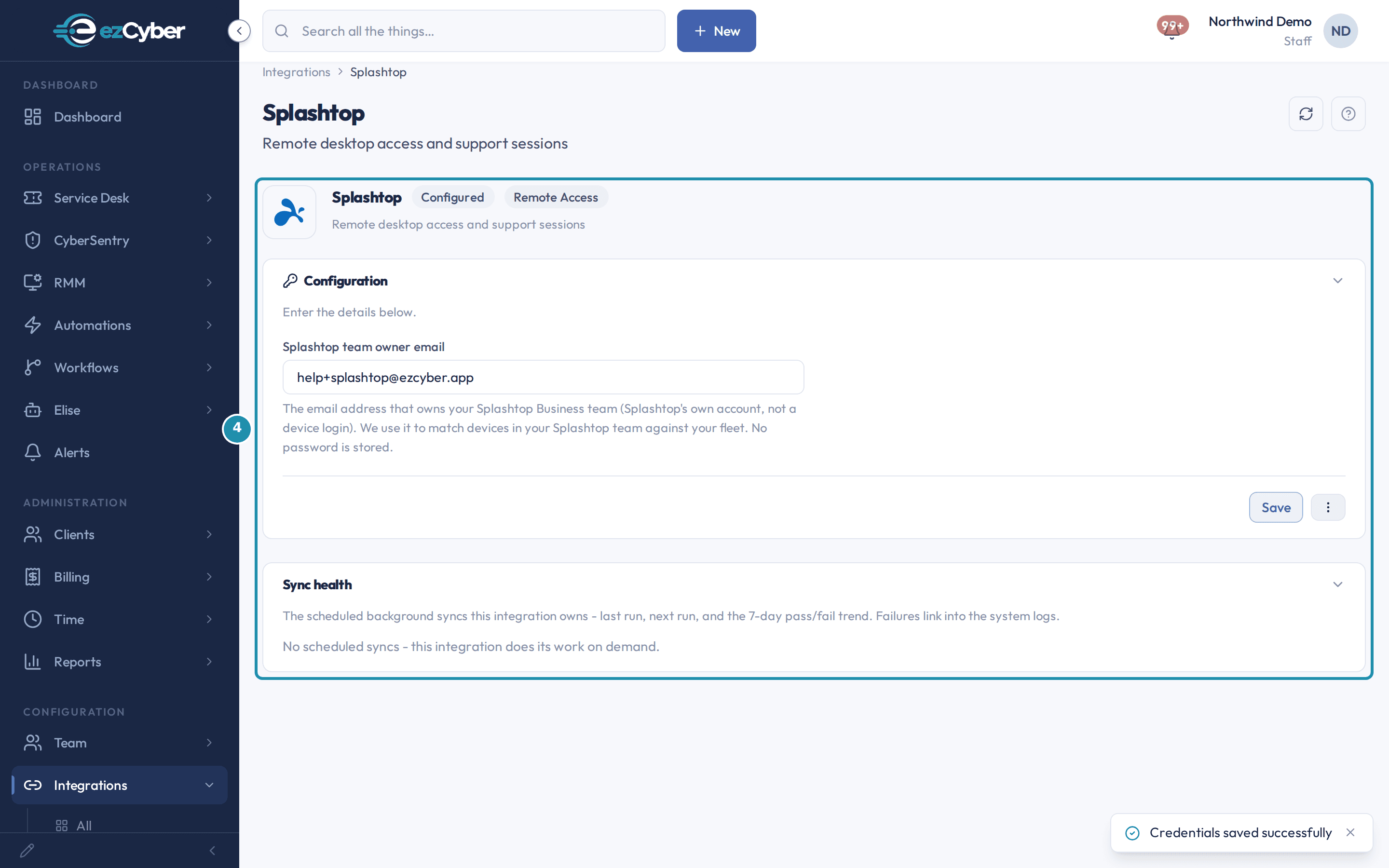Click the Dashboard grid icon
The image size is (1389, 868).
tap(33, 117)
